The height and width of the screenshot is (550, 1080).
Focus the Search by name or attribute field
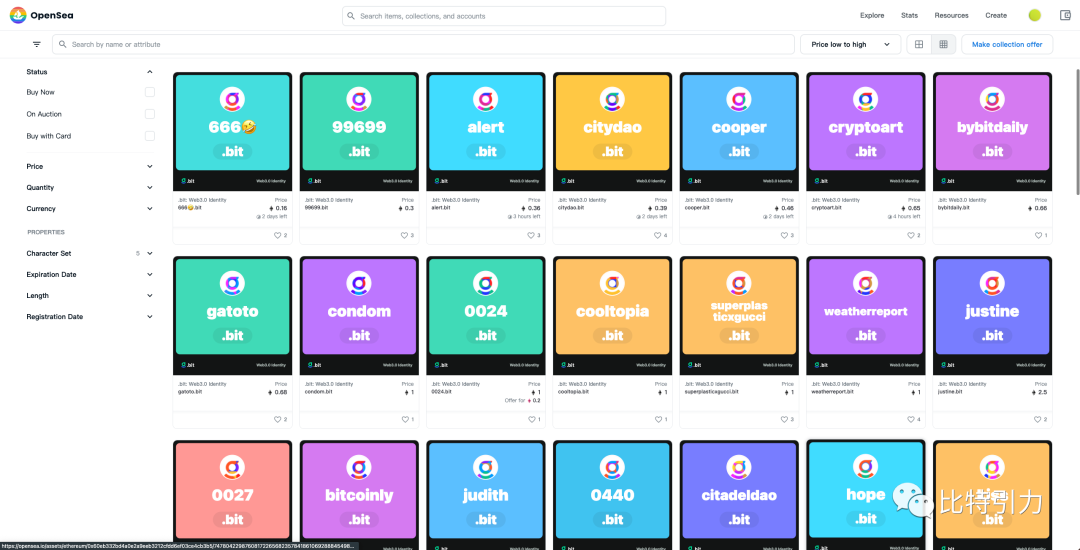pos(423,44)
